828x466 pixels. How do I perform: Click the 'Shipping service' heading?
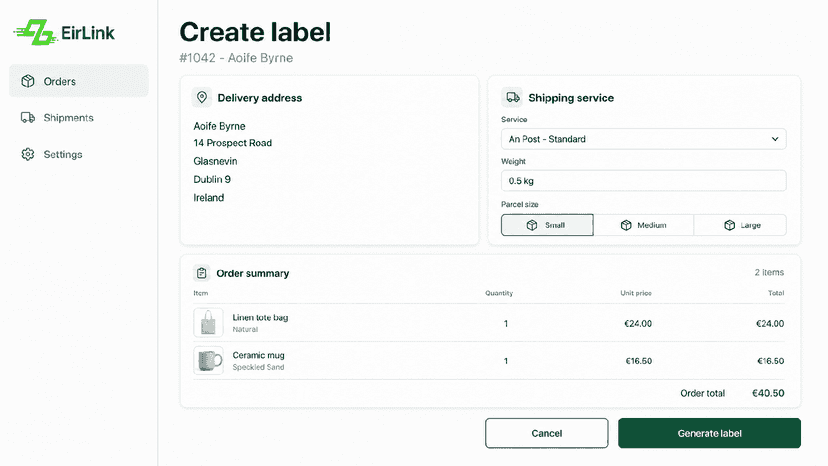pos(571,98)
